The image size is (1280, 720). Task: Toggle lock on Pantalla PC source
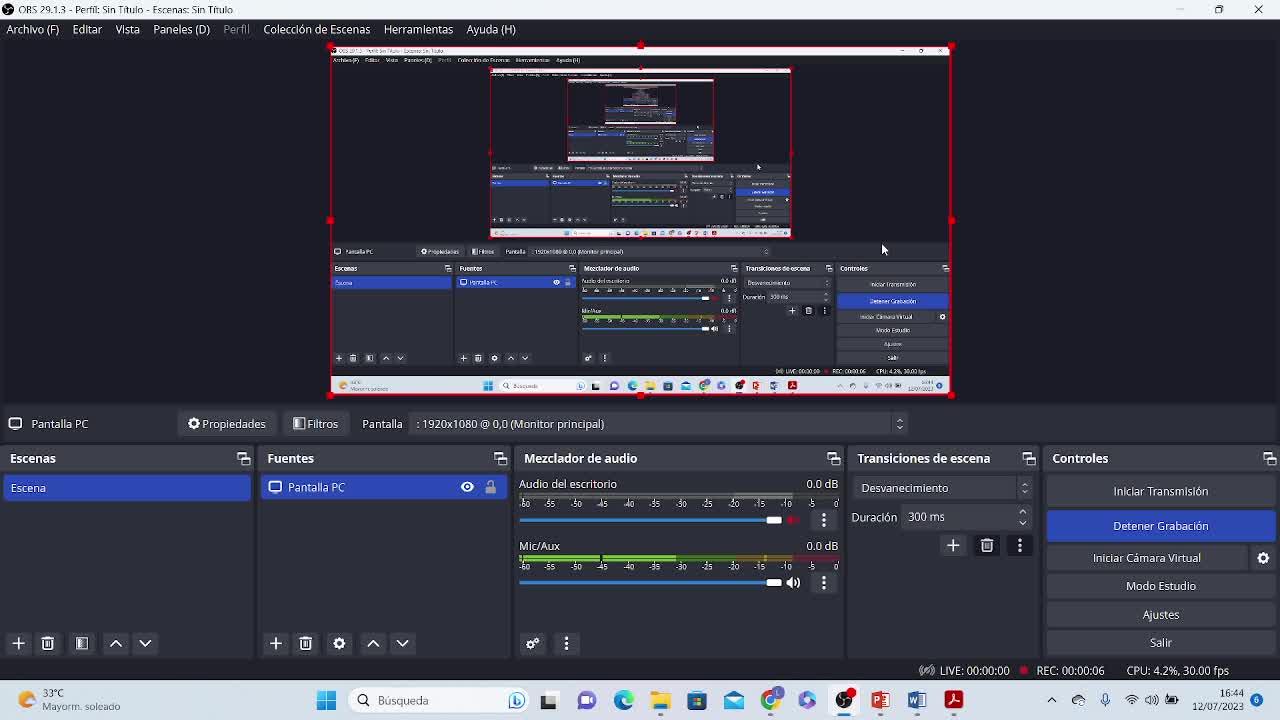tap(490, 487)
